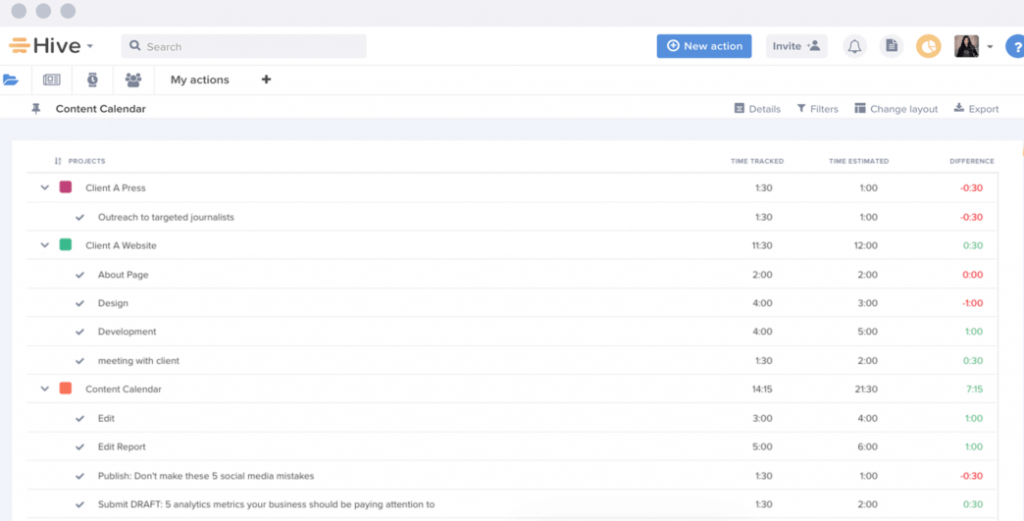Open the projects folder icon
The width and height of the screenshot is (1024, 521).
click(x=11, y=80)
